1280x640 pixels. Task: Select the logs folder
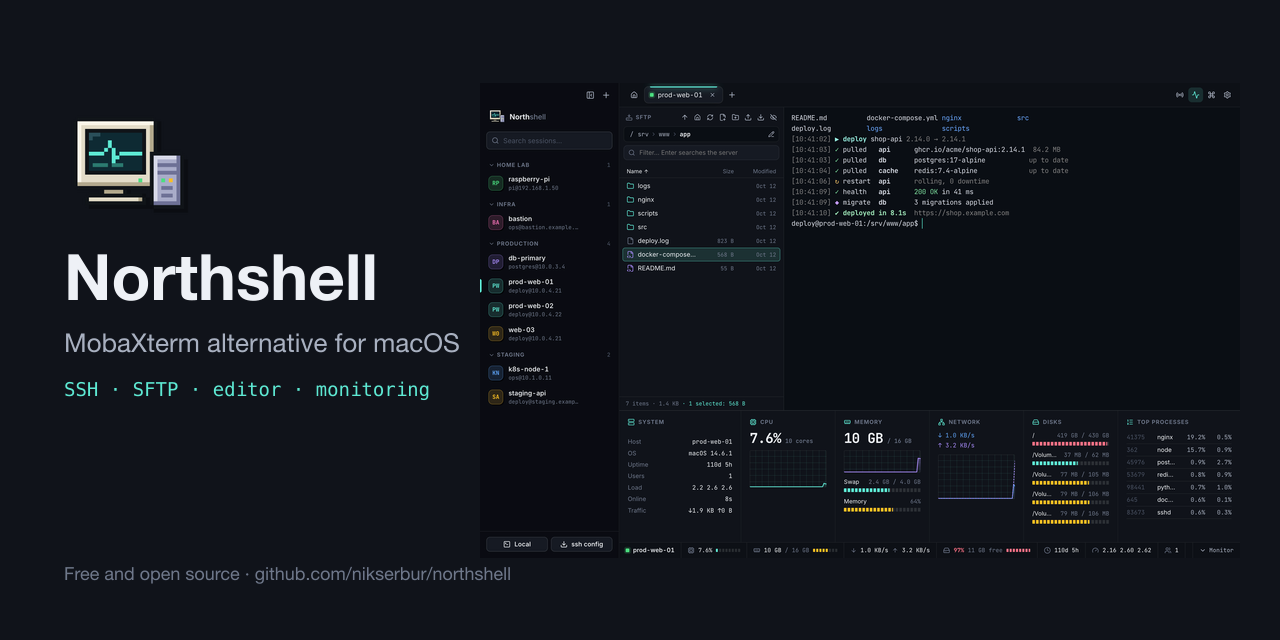pyautogui.click(x=701, y=186)
